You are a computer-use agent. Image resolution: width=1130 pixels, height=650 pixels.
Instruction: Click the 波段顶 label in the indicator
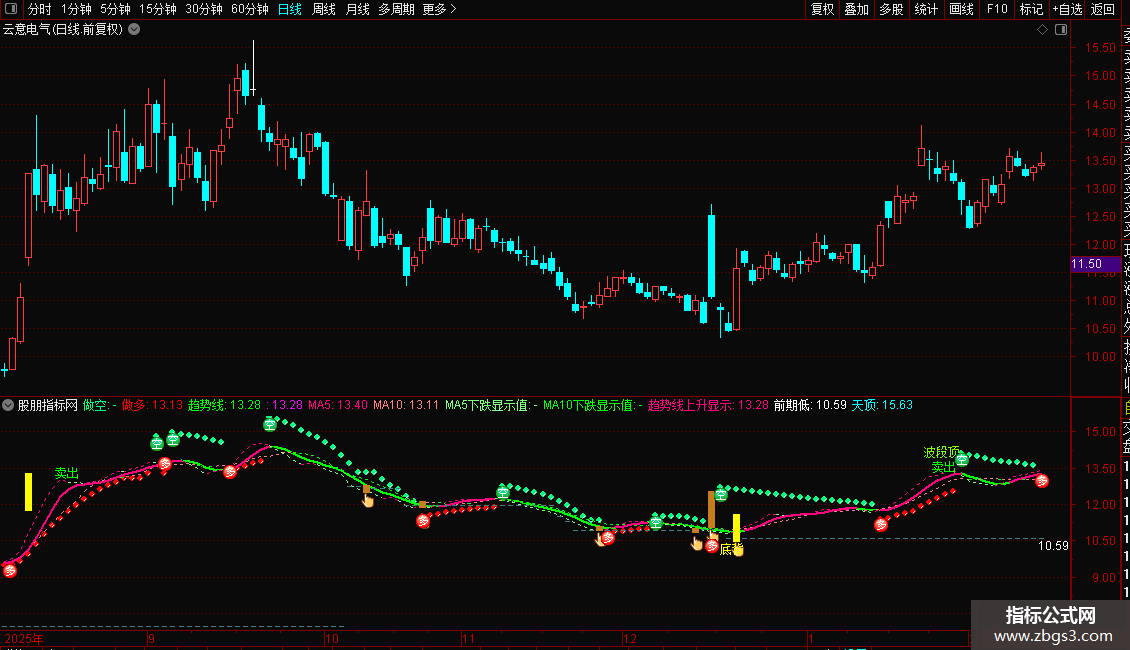click(941, 453)
